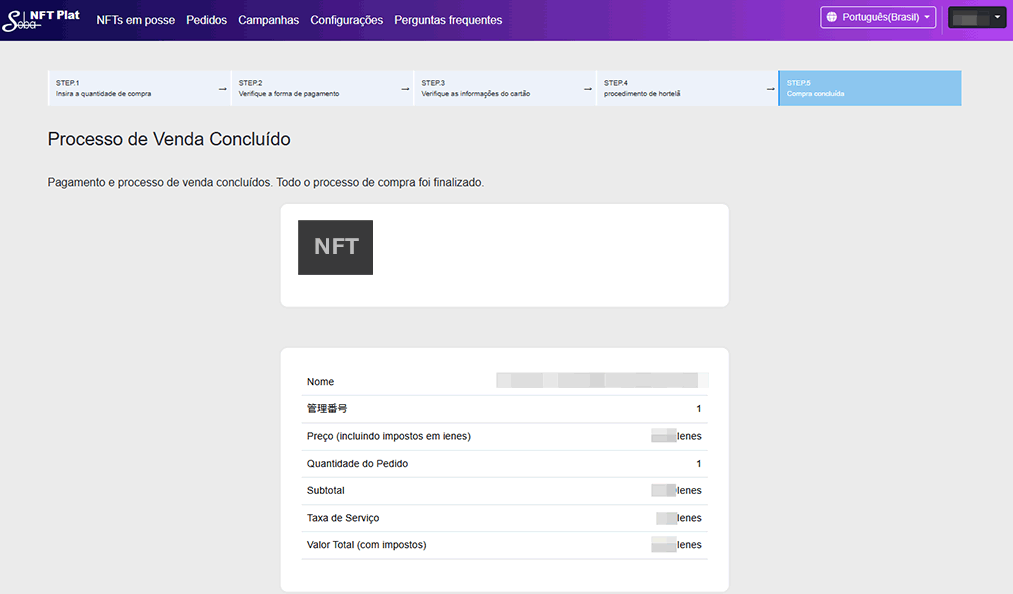Image resolution: width=1013 pixels, height=594 pixels.
Task: Click the Taxa de Serviço row
Action: tap(504, 518)
